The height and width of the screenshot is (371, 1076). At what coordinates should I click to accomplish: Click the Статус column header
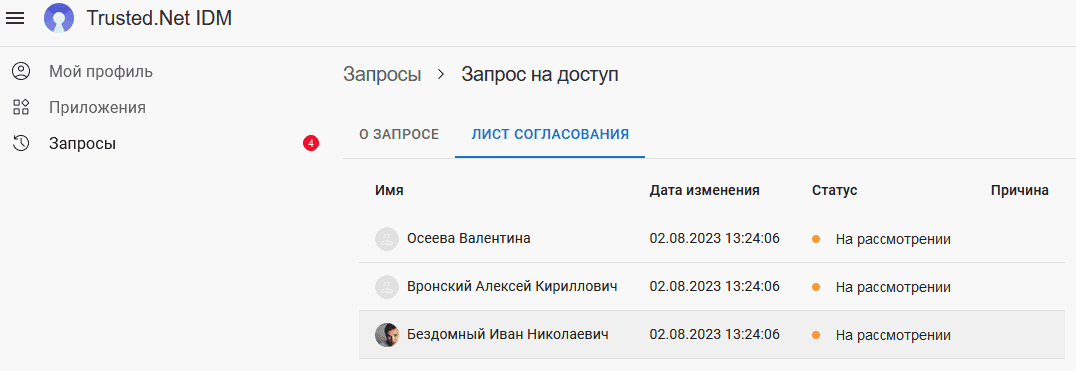(x=834, y=191)
